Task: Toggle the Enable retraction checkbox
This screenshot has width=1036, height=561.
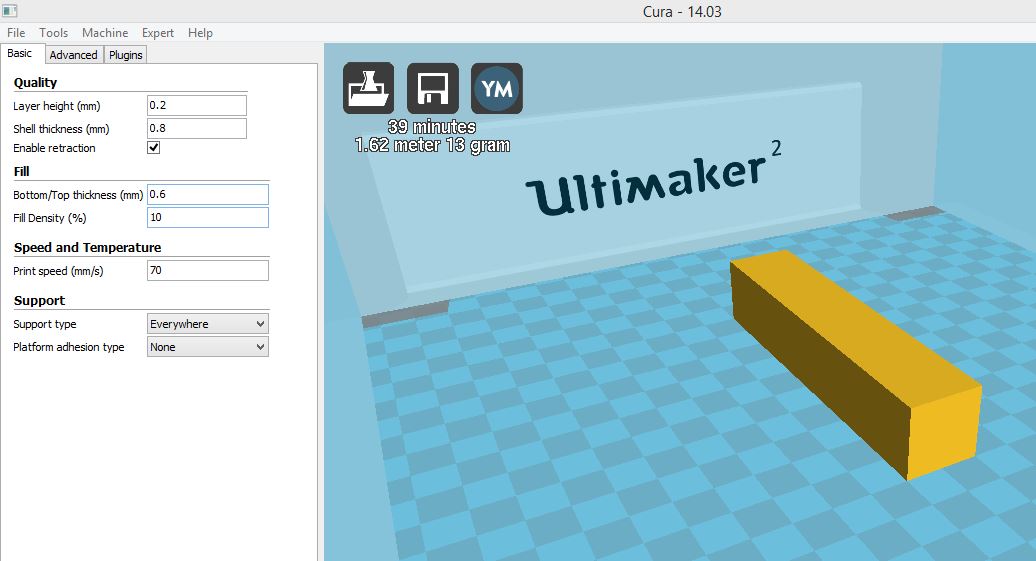Action: point(154,148)
